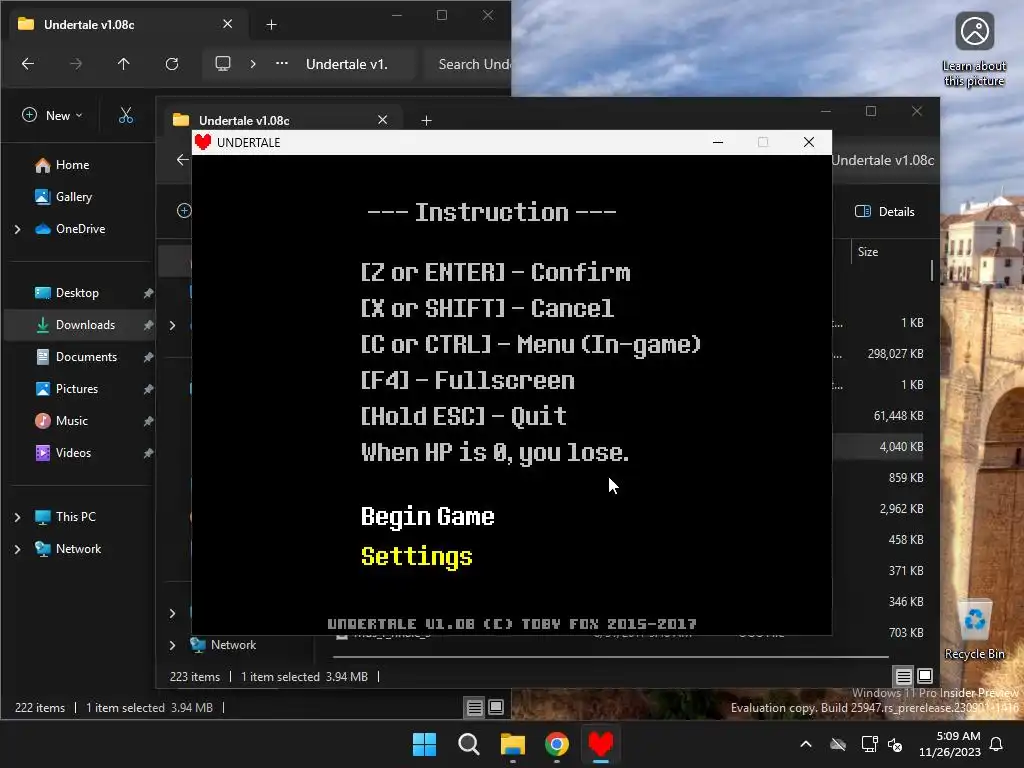
Task: Click the pin icon beside Documents
Action: click(x=148, y=357)
